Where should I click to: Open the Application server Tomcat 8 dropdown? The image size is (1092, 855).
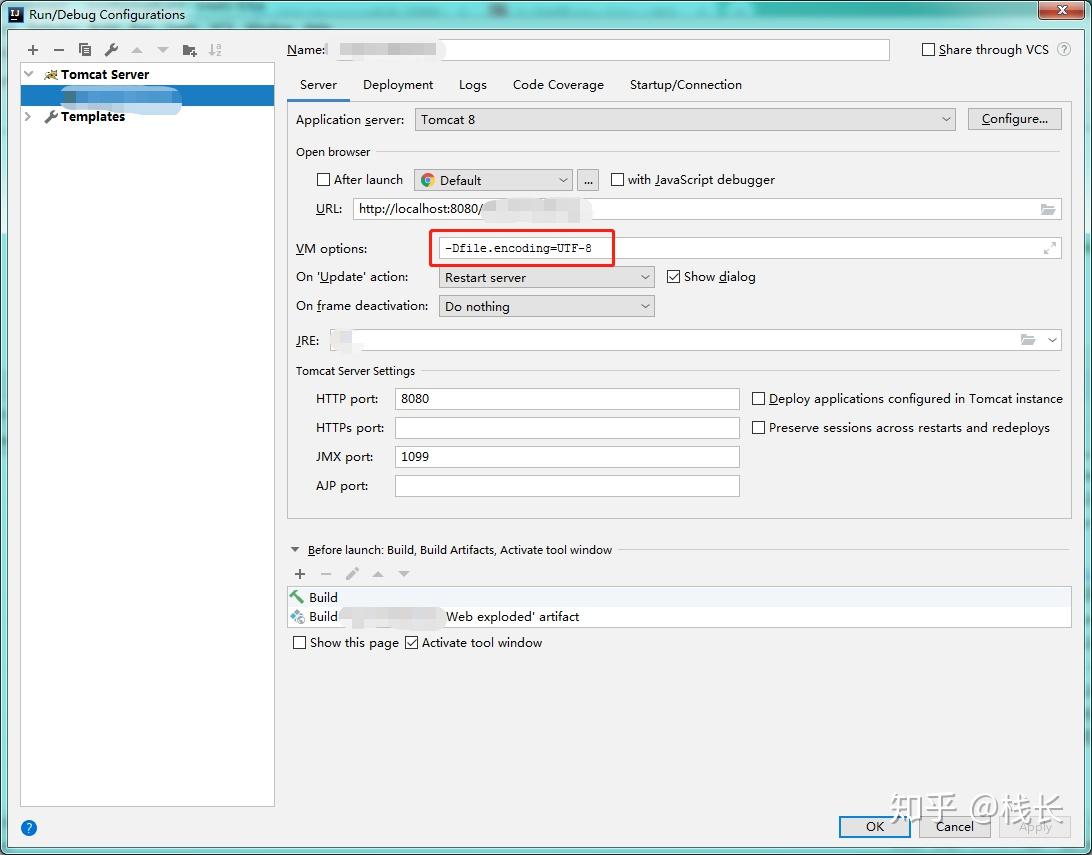(x=685, y=119)
